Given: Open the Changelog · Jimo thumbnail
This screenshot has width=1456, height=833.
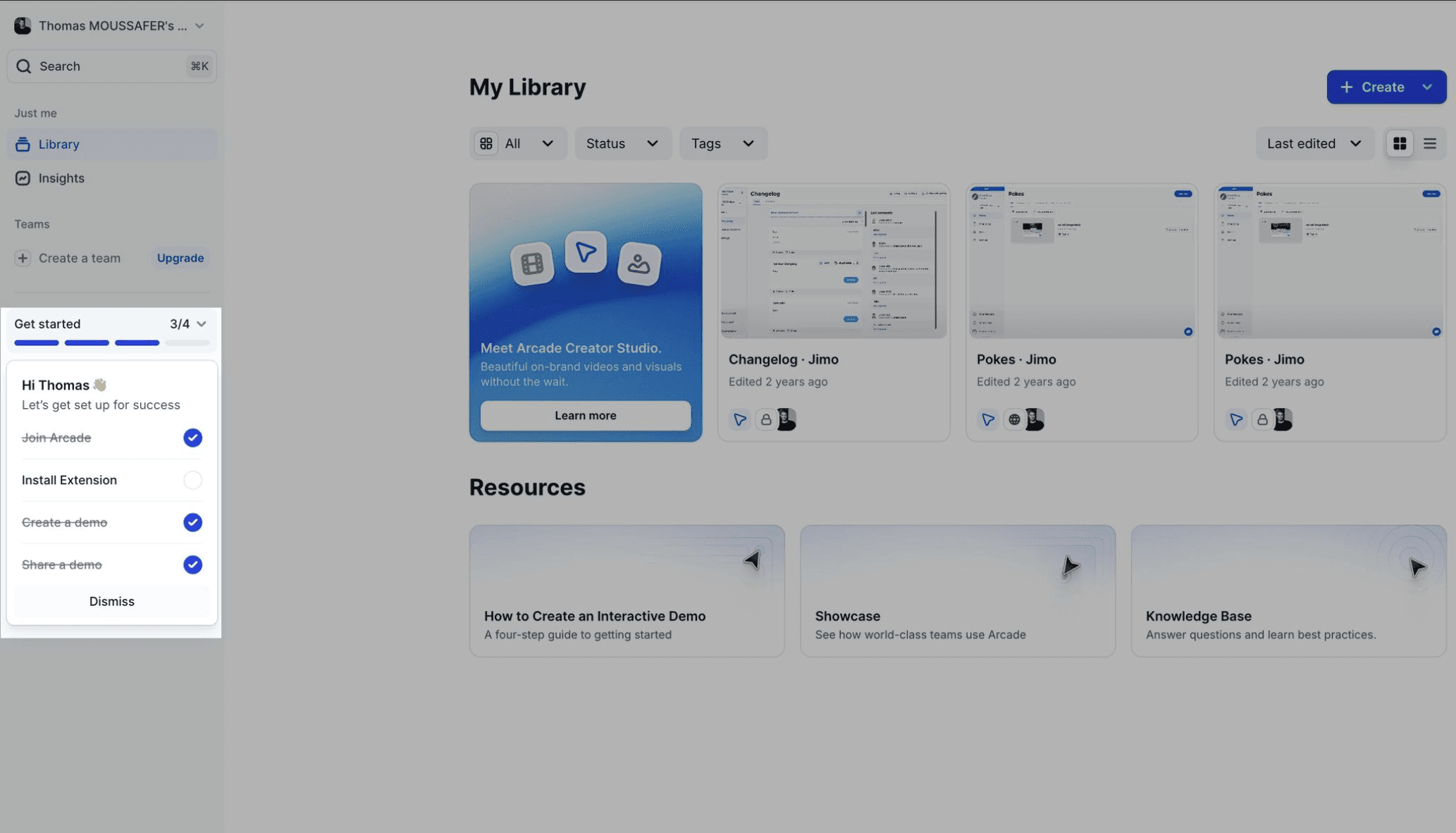Looking at the screenshot, I should (x=834, y=262).
